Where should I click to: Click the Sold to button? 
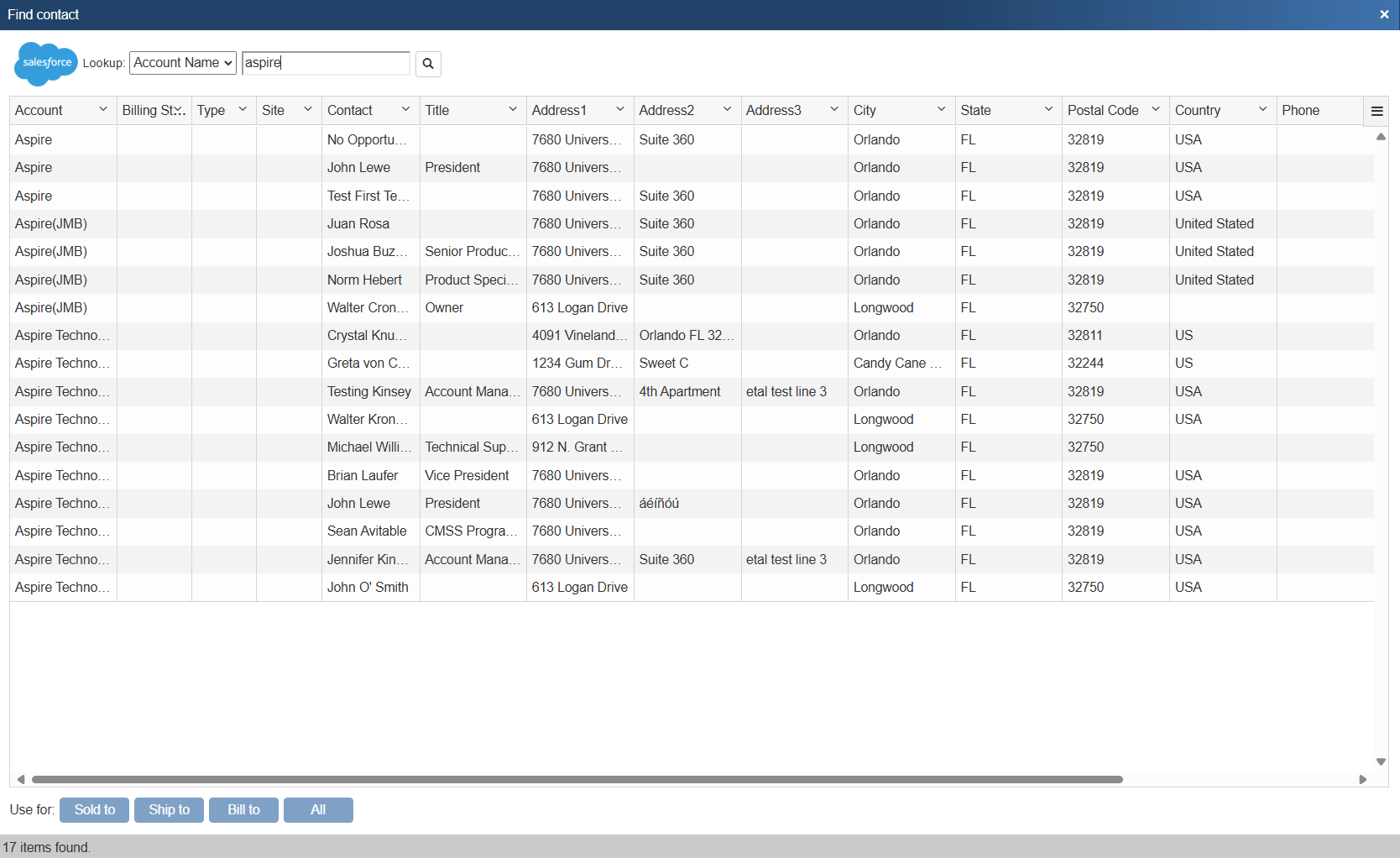(x=94, y=809)
